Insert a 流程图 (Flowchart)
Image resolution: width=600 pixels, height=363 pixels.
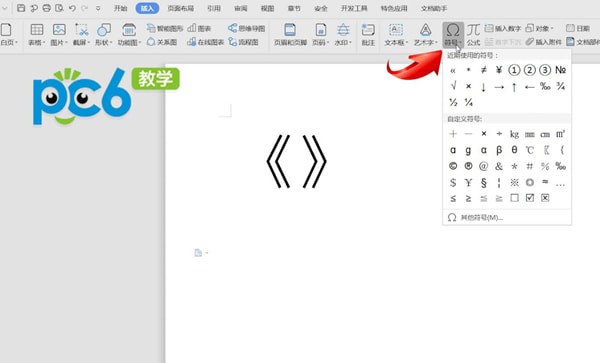tap(243, 42)
